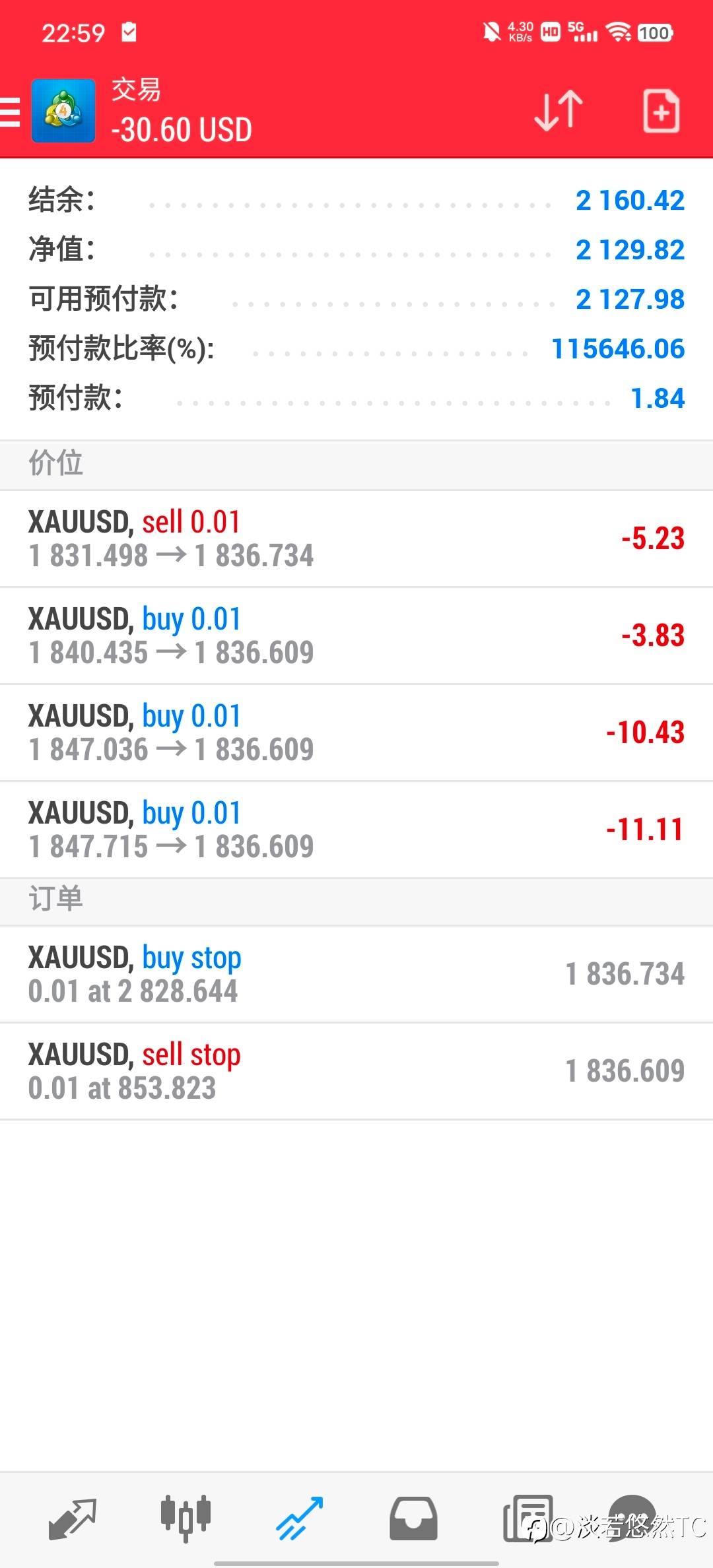The image size is (713, 1568).
Task: Open the XAUUSD sell stop pending order
Action: point(356,1071)
